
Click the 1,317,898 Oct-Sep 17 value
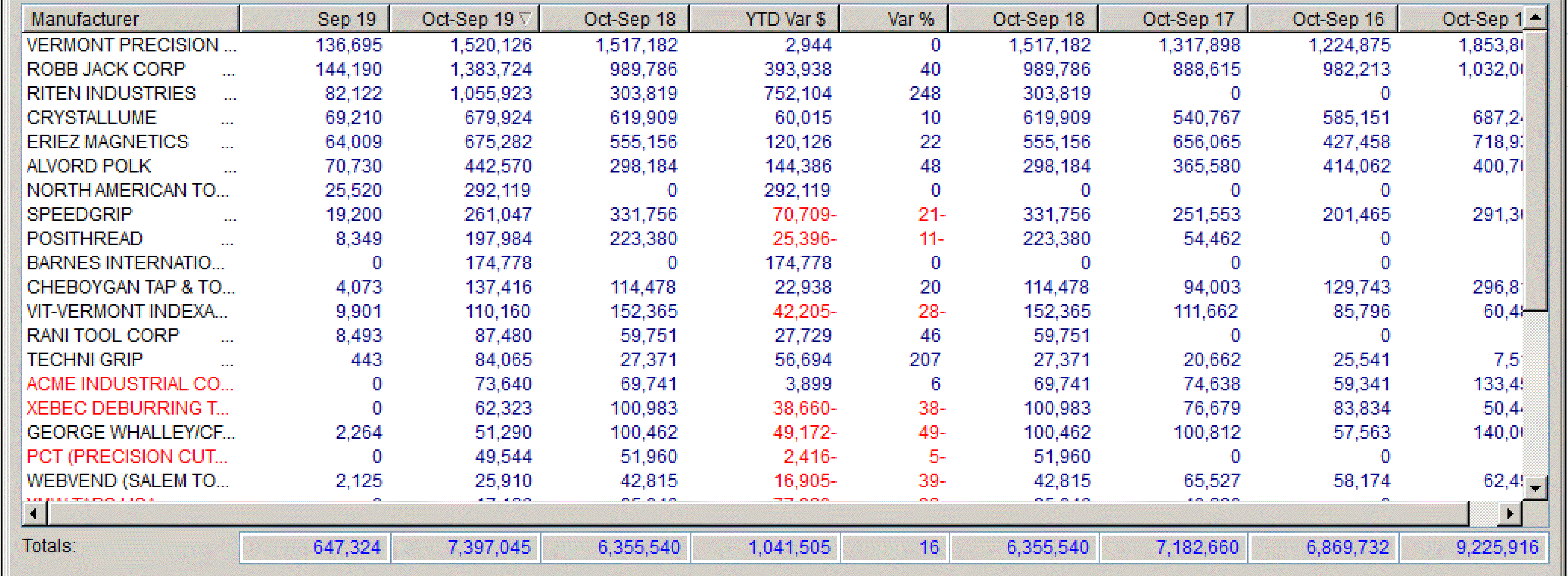1199,45
